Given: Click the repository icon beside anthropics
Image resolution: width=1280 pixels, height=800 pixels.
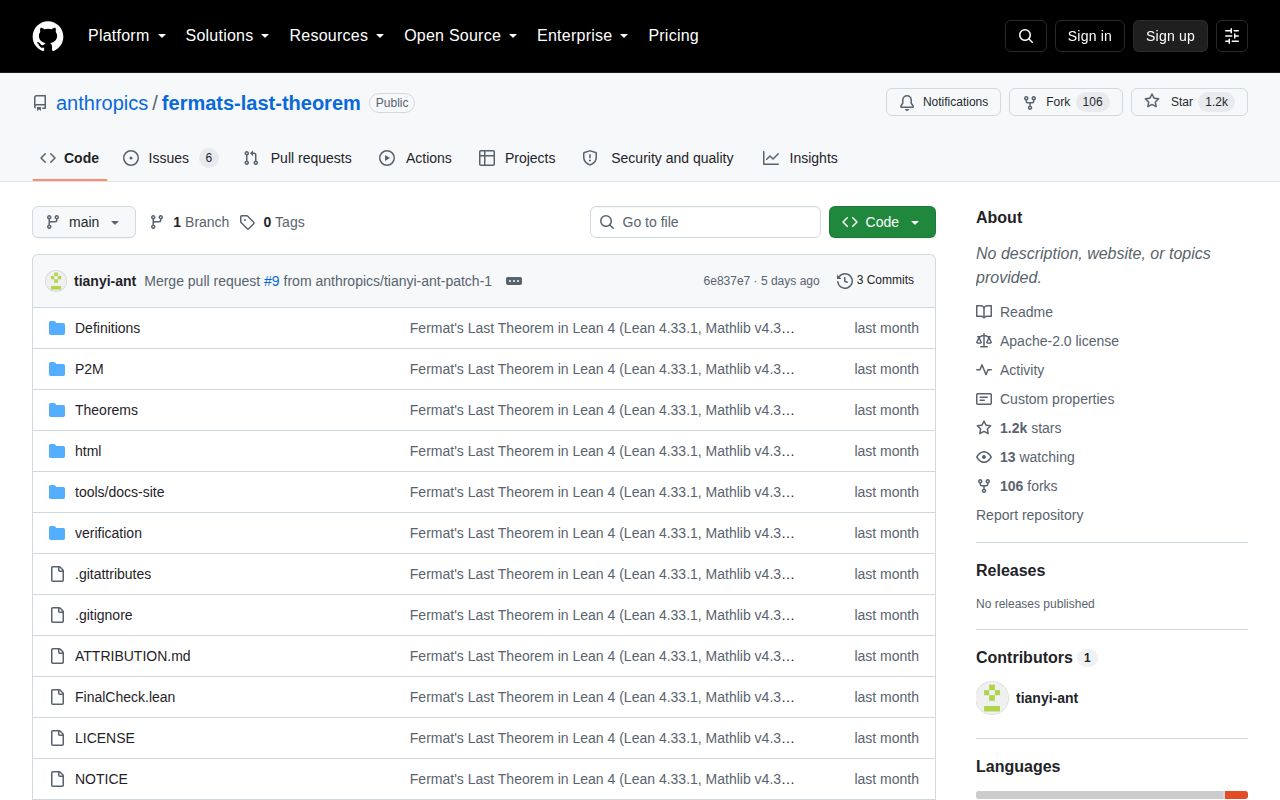Looking at the screenshot, I should coord(40,103).
